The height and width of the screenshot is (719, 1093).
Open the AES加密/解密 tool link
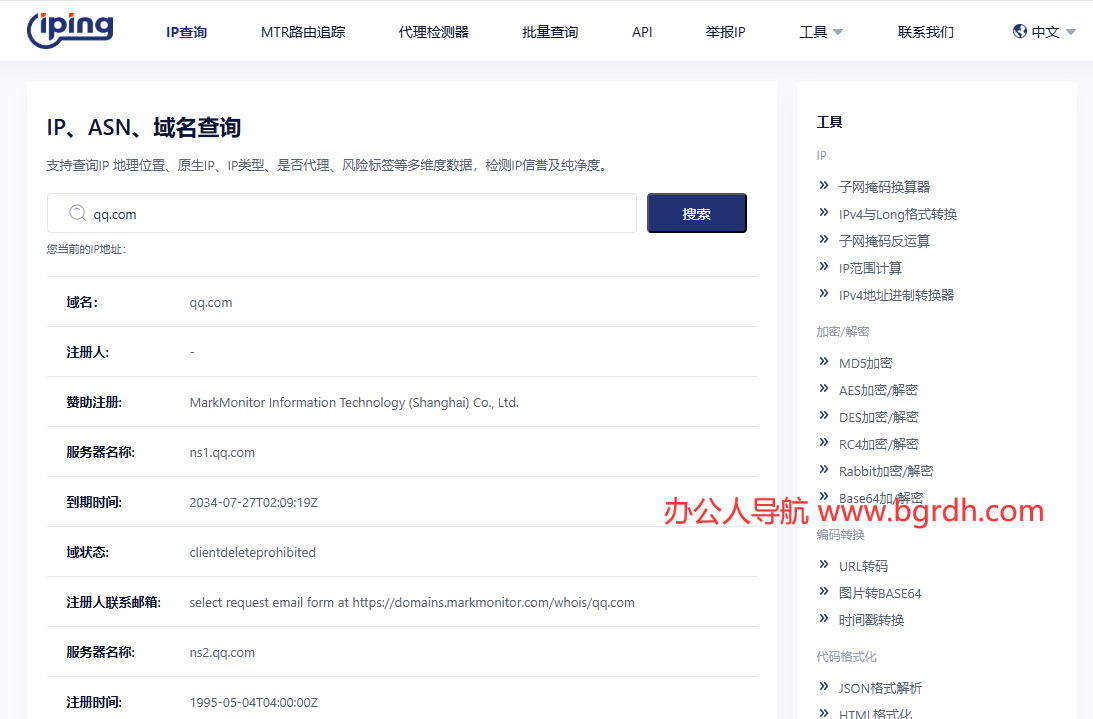click(878, 390)
